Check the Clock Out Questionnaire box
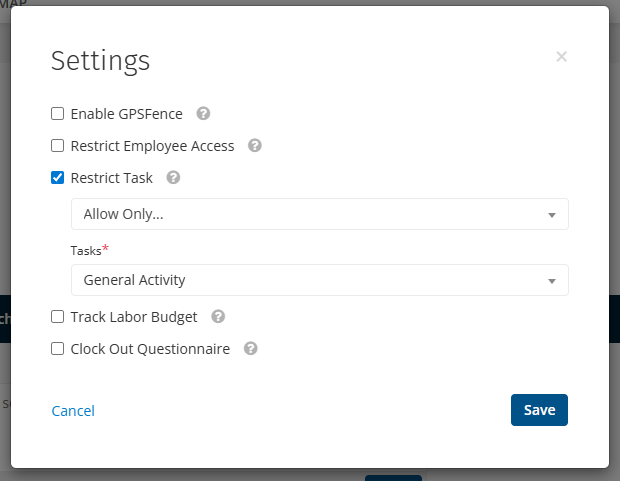620x481 pixels. [x=58, y=349]
